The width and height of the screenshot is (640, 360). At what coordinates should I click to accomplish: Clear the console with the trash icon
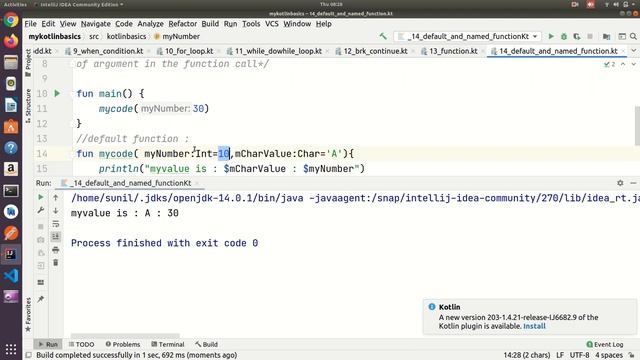click(56, 262)
